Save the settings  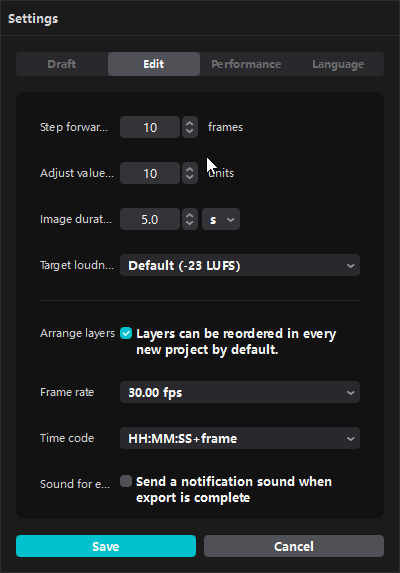[x=106, y=546]
